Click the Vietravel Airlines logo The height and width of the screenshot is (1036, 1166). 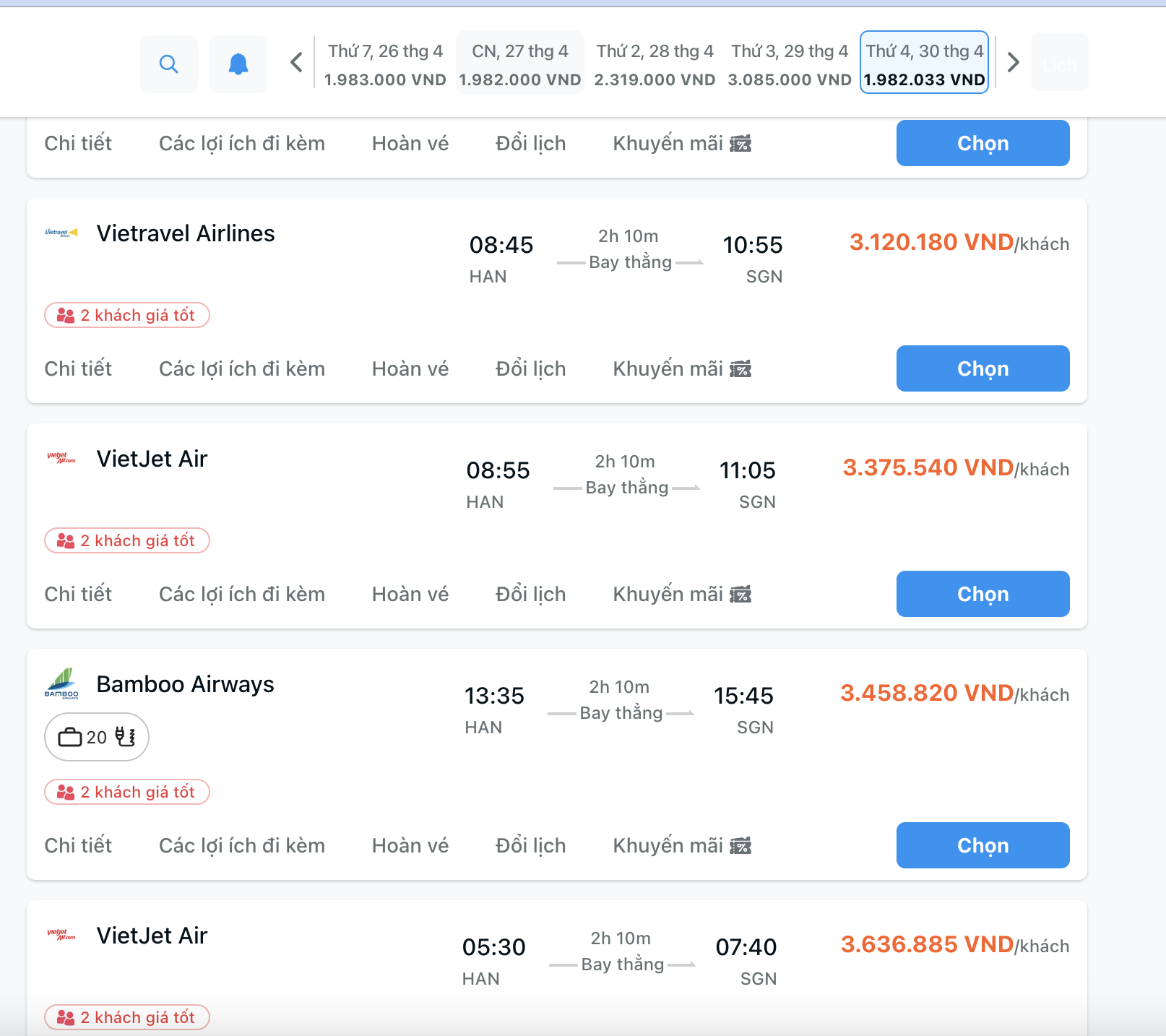(x=61, y=233)
